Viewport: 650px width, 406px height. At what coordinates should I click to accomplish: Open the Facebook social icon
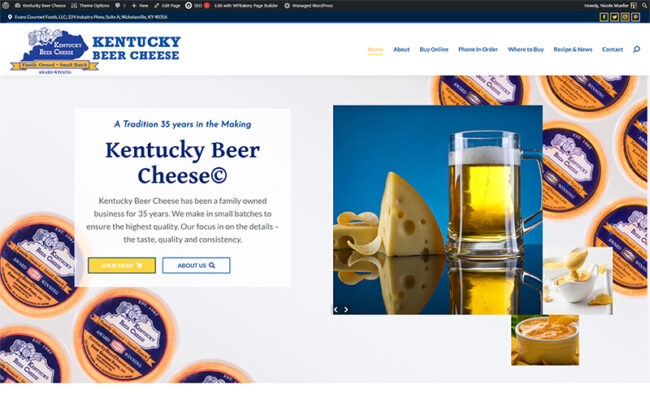pyautogui.click(x=604, y=17)
